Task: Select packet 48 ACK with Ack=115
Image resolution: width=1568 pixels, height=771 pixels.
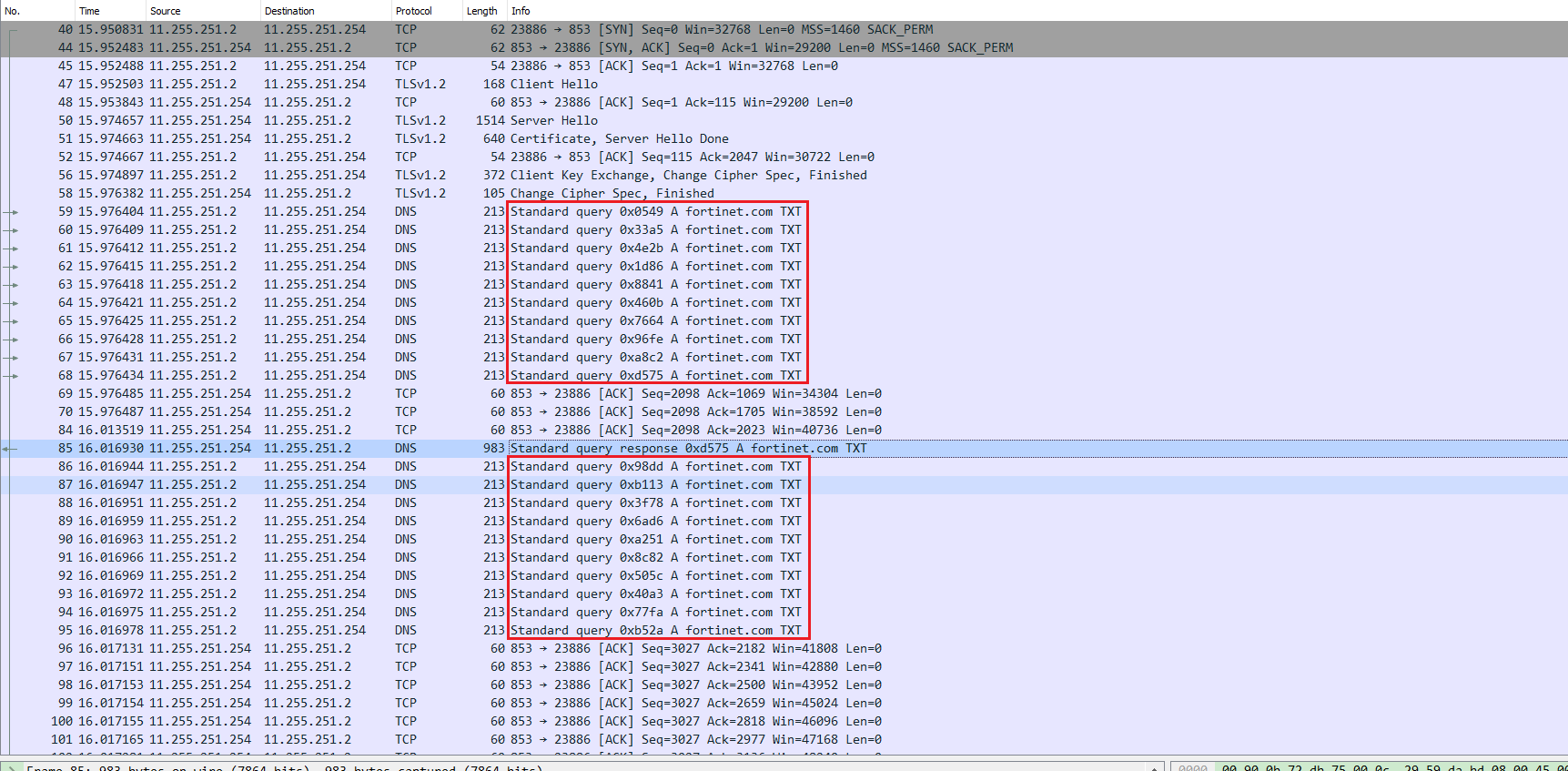Action: tap(784, 102)
